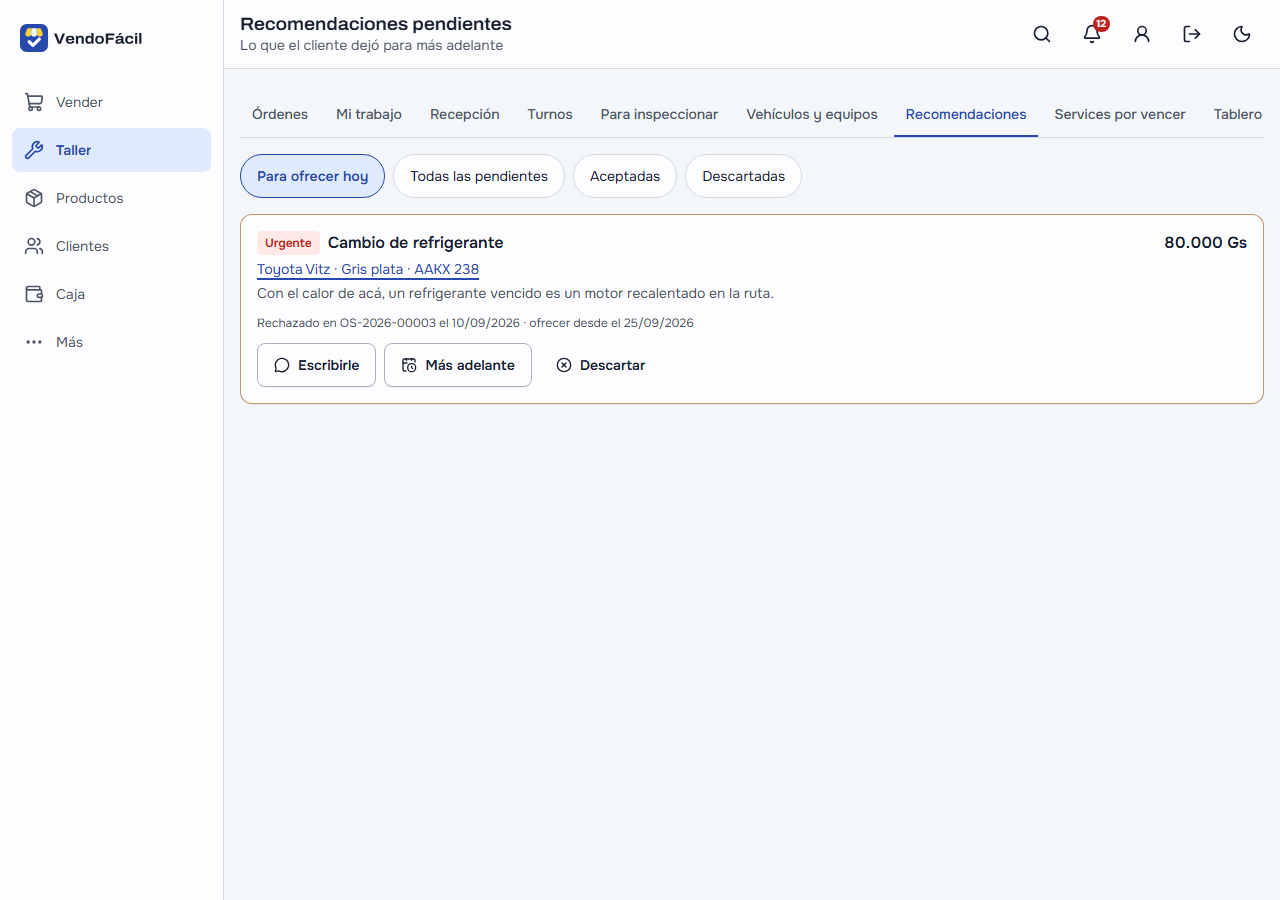Switch to Mi trabajo tab
The height and width of the screenshot is (900, 1280).
coord(369,114)
